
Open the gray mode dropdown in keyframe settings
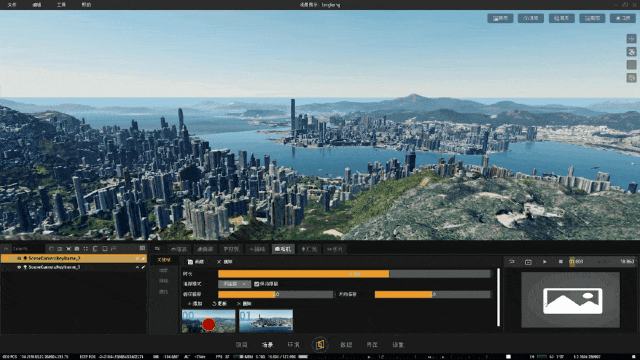[x=234, y=284]
